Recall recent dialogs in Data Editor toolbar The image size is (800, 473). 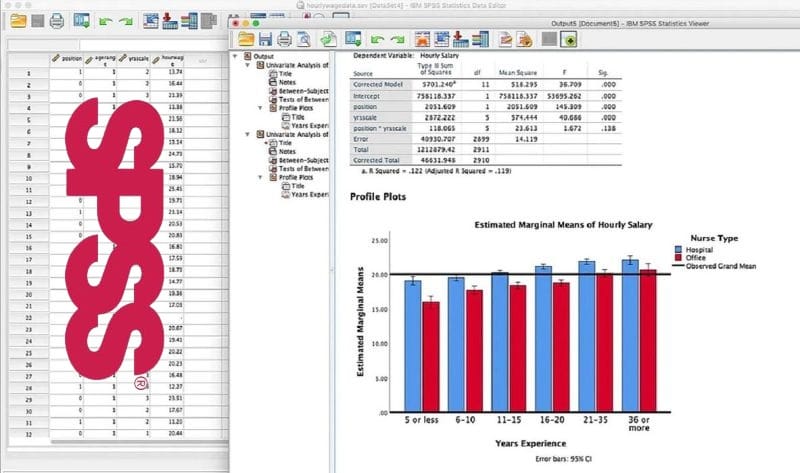(x=82, y=21)
